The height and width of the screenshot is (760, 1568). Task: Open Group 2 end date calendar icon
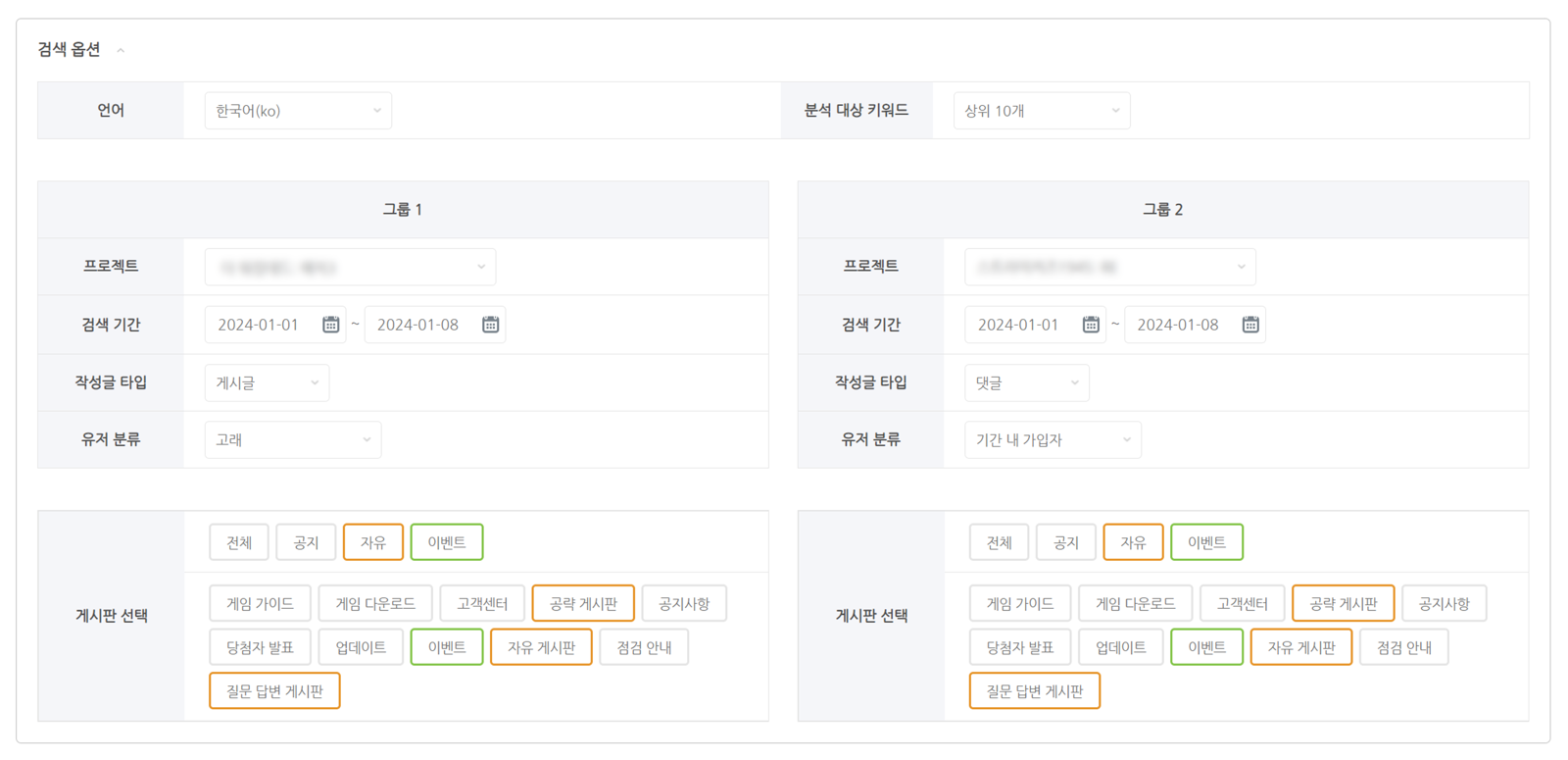(1250, 325)
